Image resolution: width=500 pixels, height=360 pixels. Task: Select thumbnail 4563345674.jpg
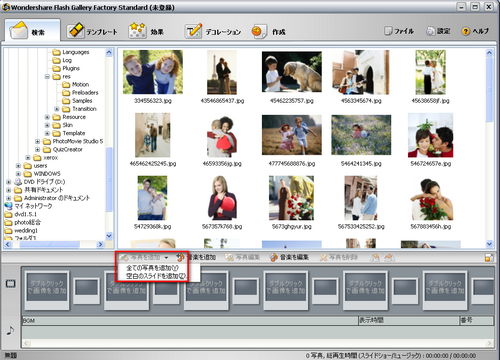point(361,72)
